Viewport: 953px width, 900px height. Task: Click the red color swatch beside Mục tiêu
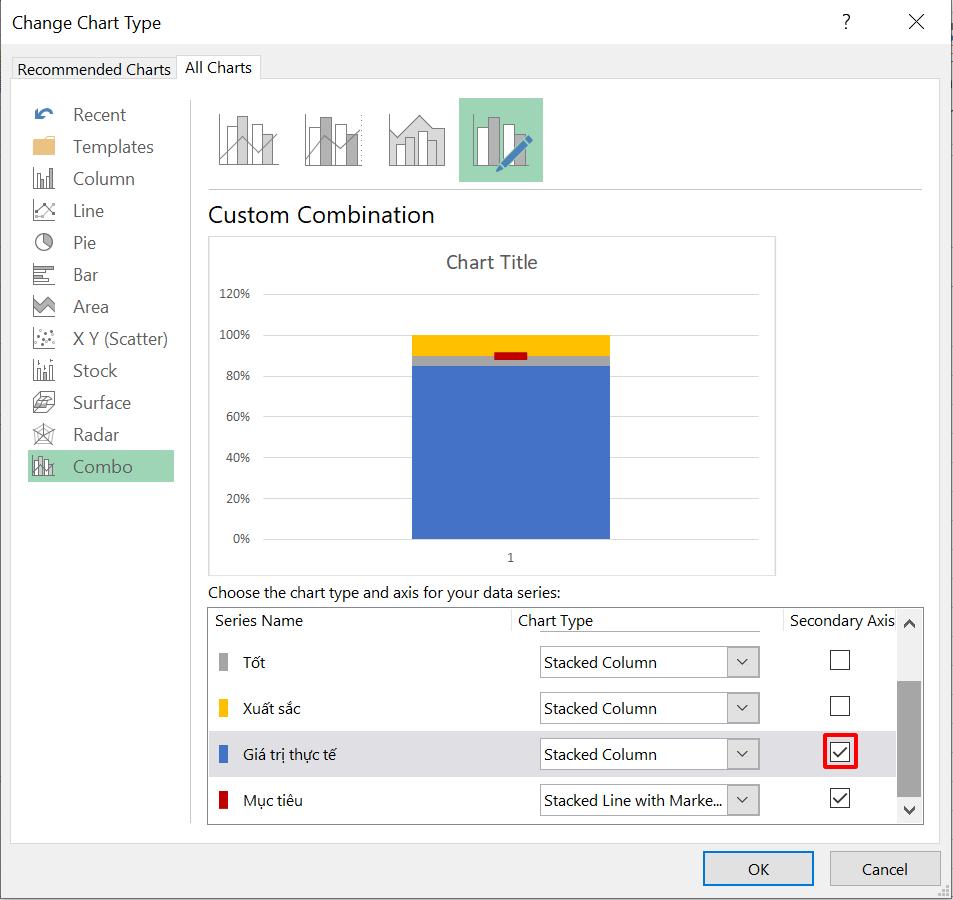(x=222, y=800)
